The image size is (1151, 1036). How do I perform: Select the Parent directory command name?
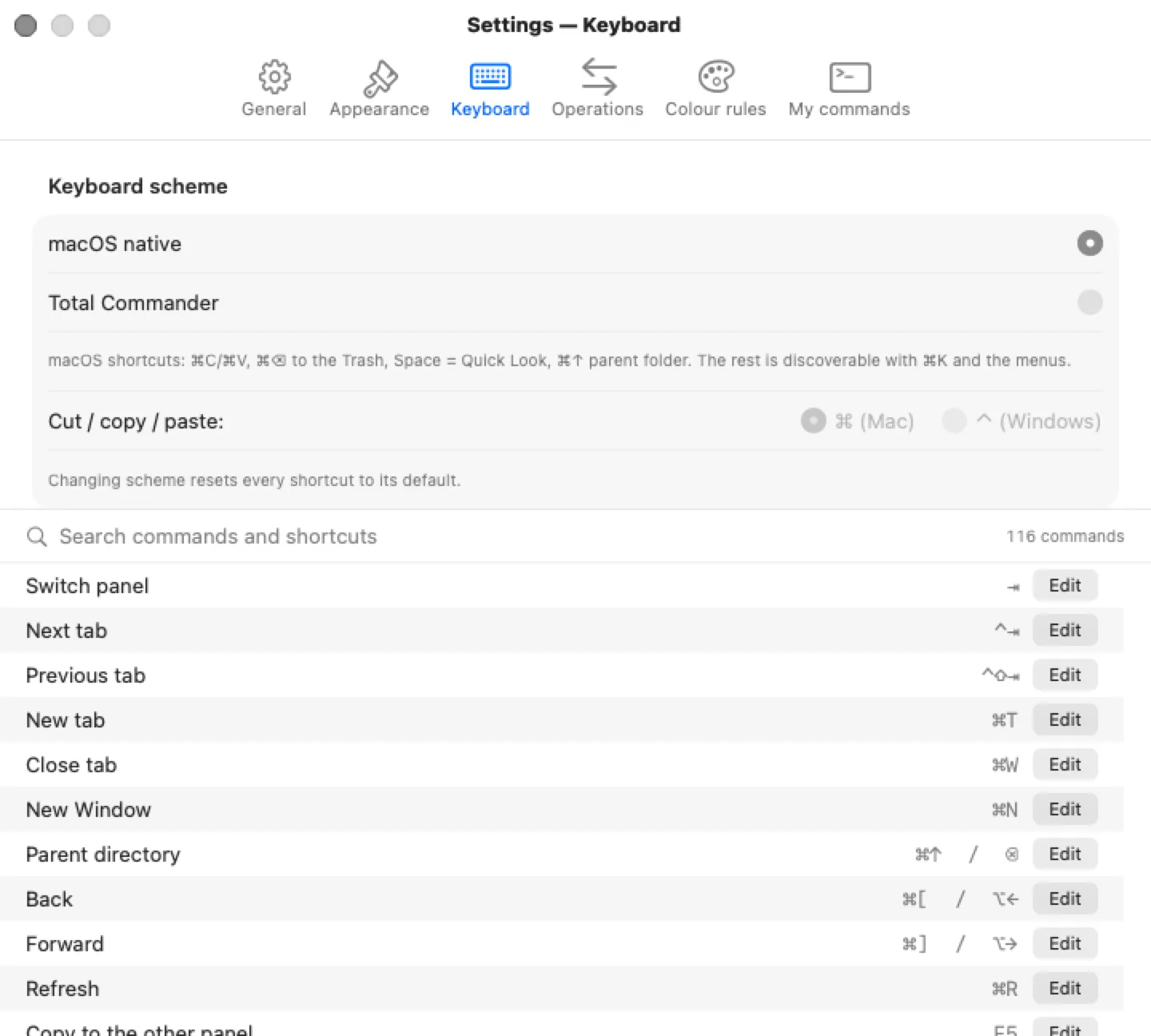tap(103, 855)
